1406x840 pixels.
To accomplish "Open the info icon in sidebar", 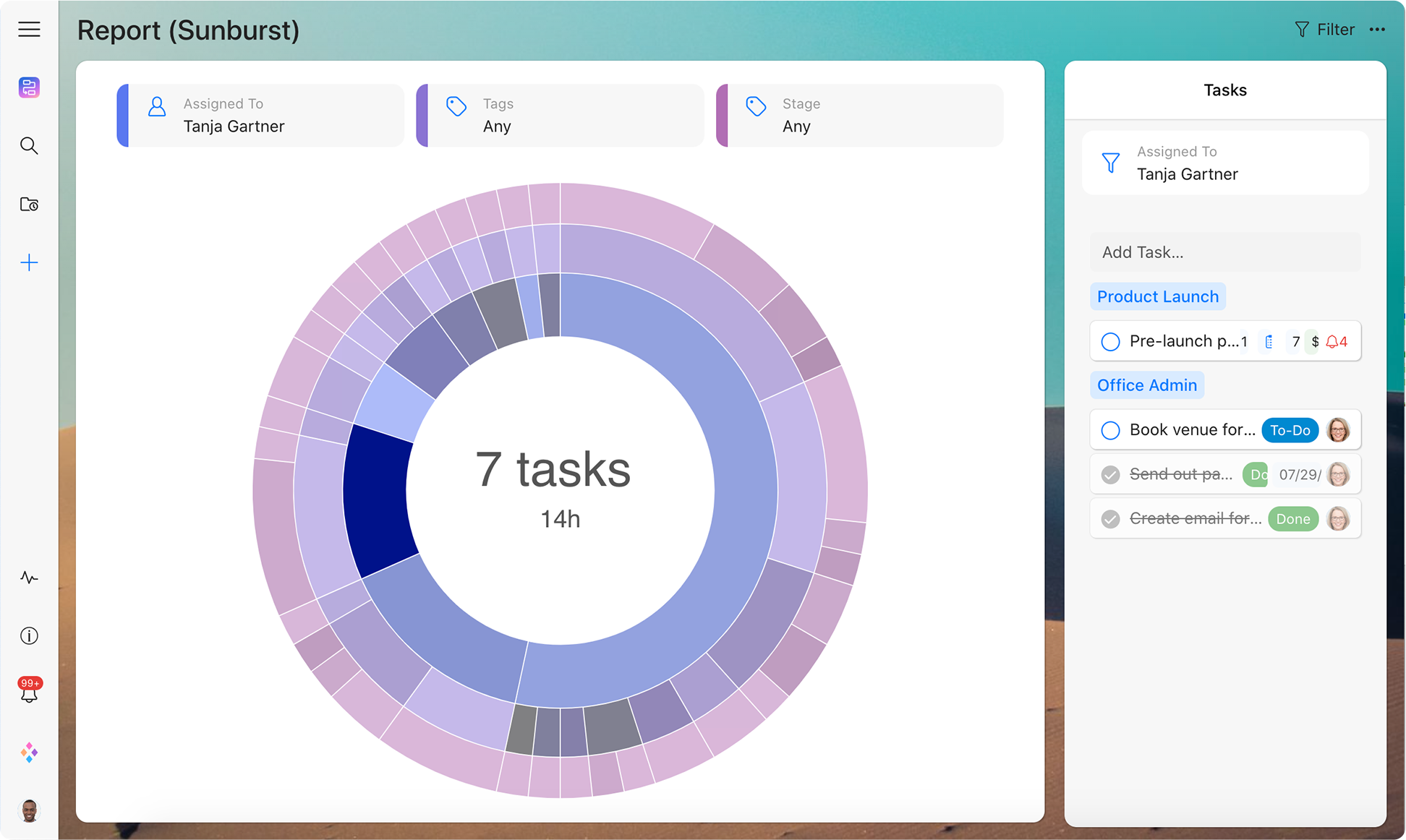I will (29, 636).
